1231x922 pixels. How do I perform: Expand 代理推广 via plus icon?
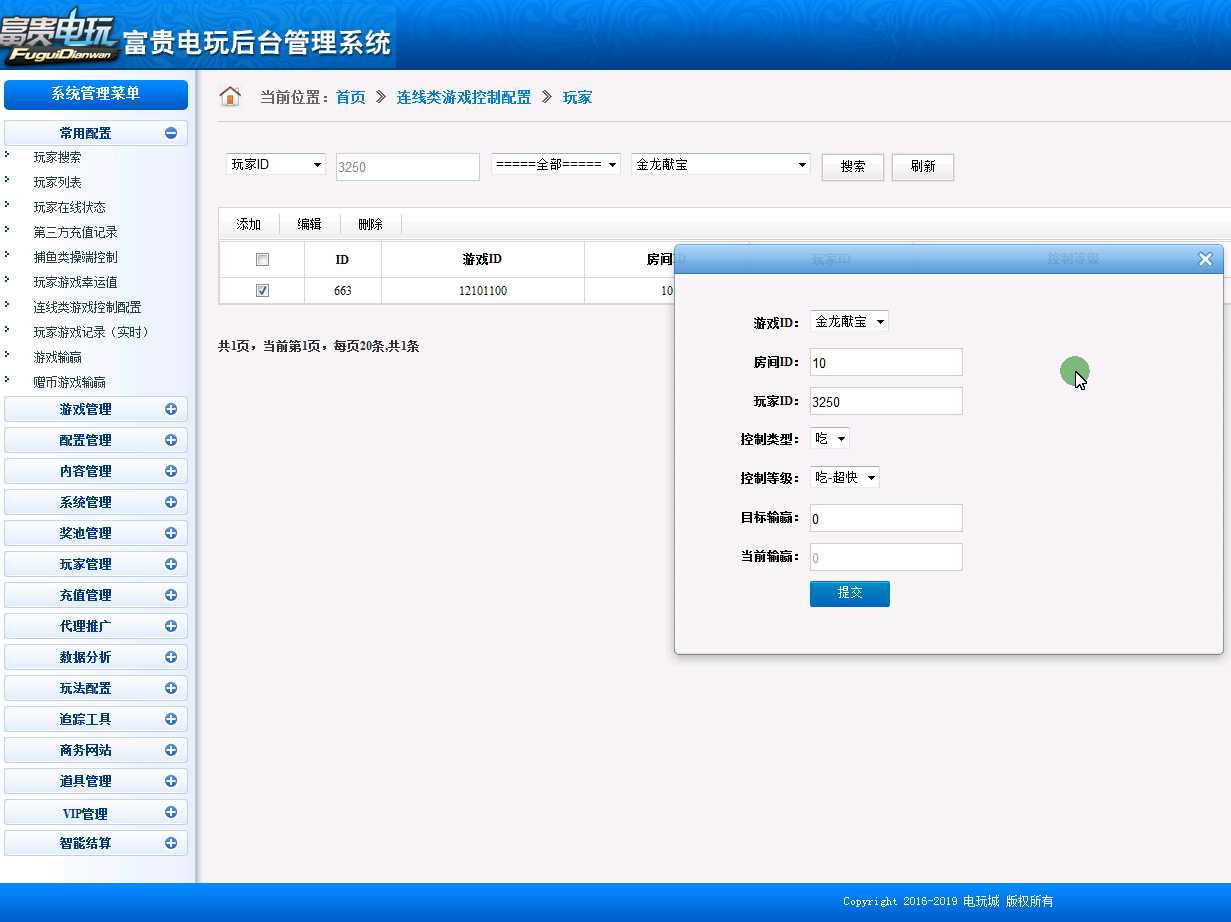pos(171,626)
